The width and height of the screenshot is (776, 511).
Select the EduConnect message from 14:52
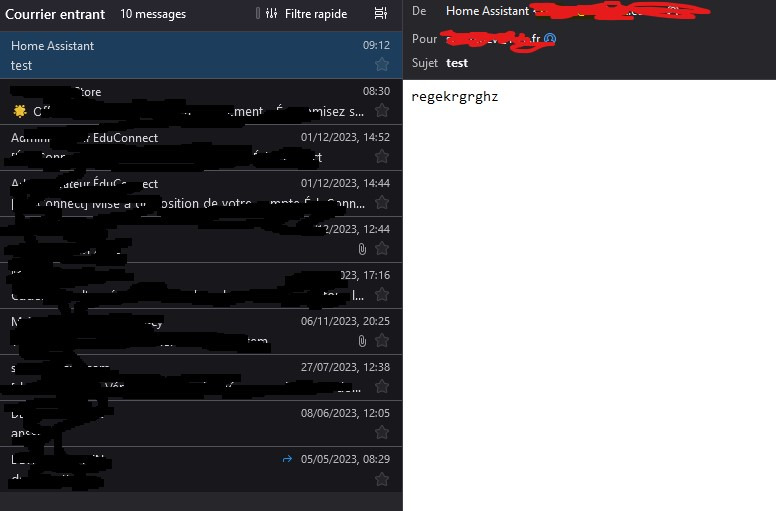point(201,147)
